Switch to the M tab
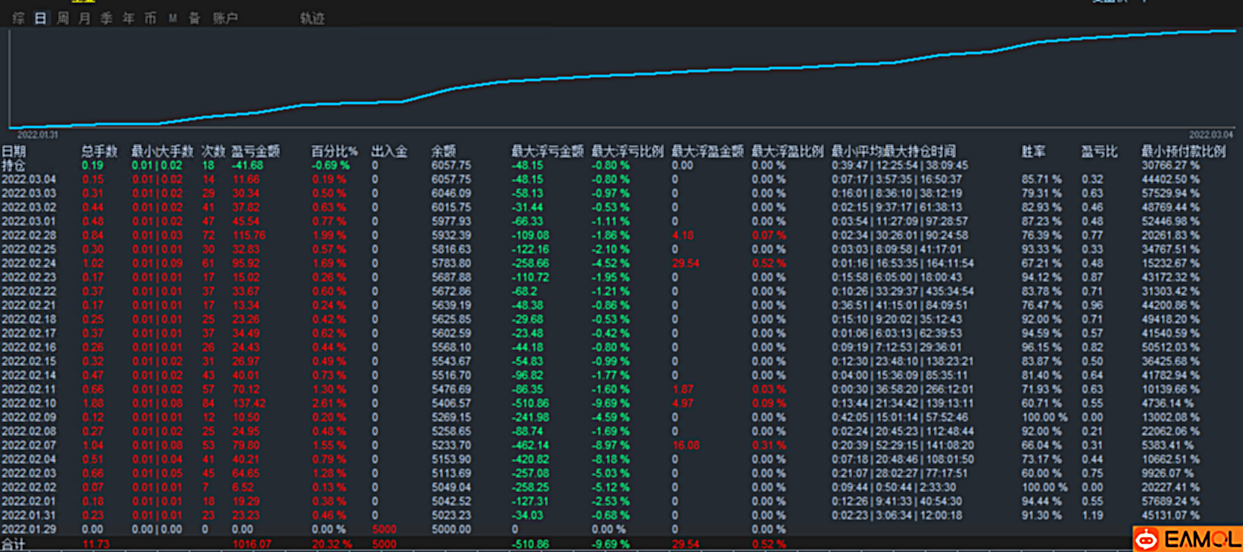Image resolution: width=1243 pixels, height=552 pixels. pos(172,18)
